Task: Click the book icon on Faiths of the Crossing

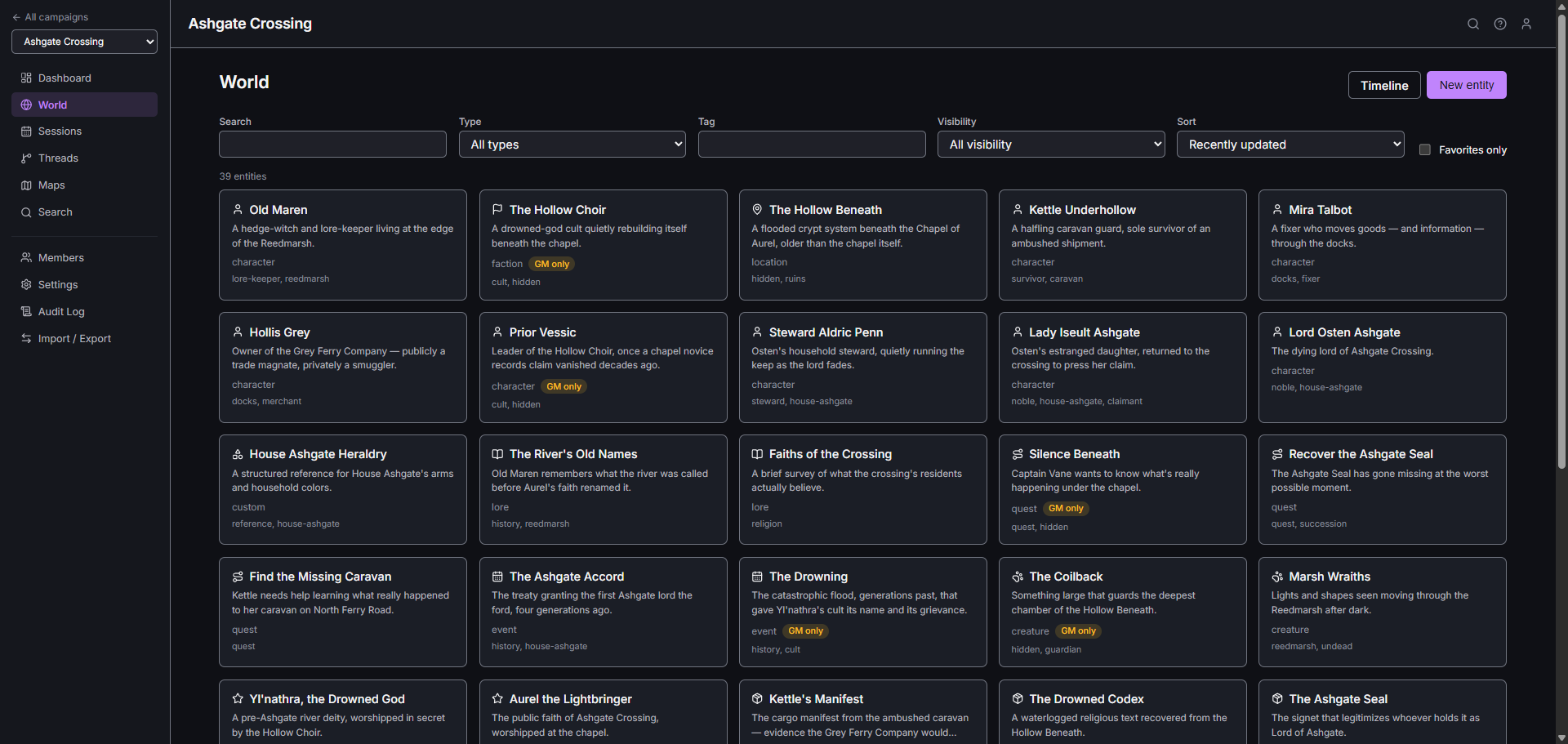Action: coord(757,454)
